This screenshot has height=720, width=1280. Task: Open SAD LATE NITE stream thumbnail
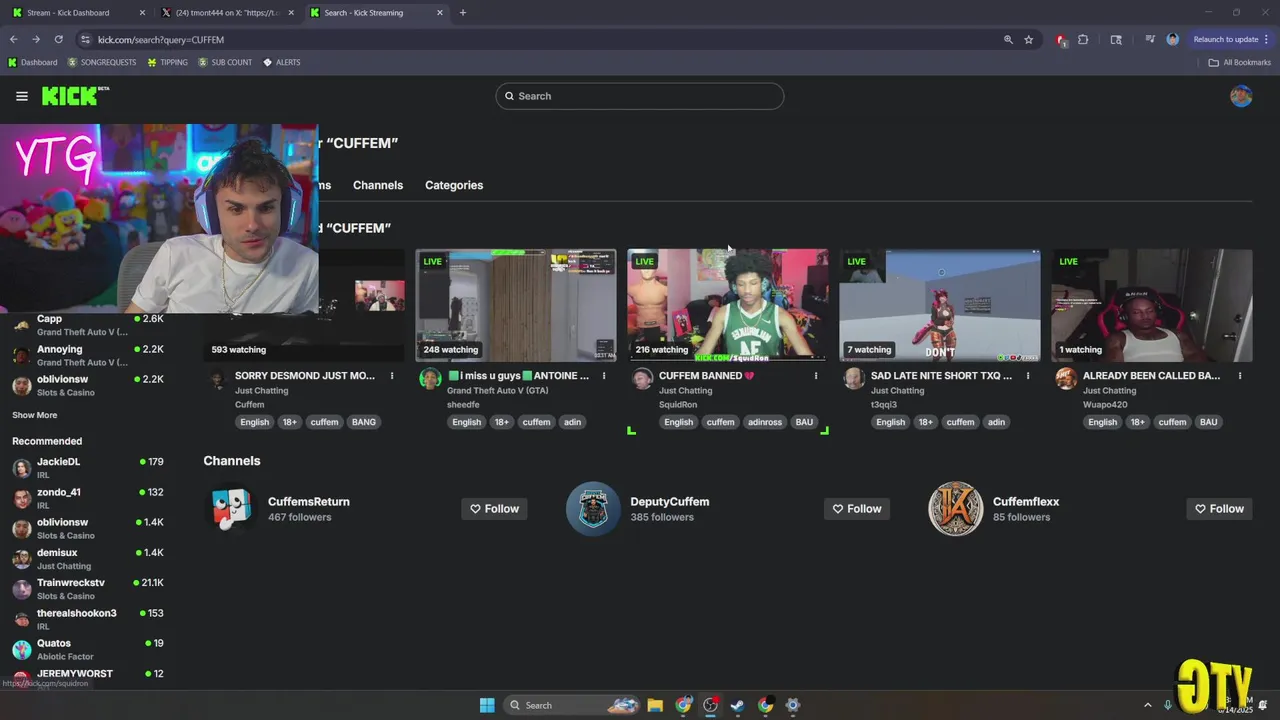[x=940, y=305]
